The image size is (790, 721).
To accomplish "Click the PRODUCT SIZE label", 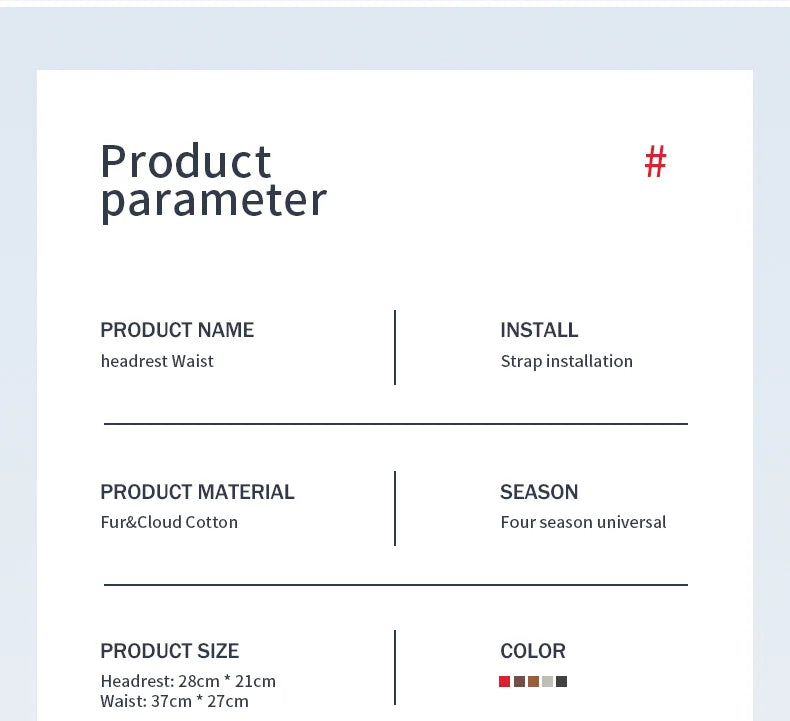I will click(x=169, y=651).
